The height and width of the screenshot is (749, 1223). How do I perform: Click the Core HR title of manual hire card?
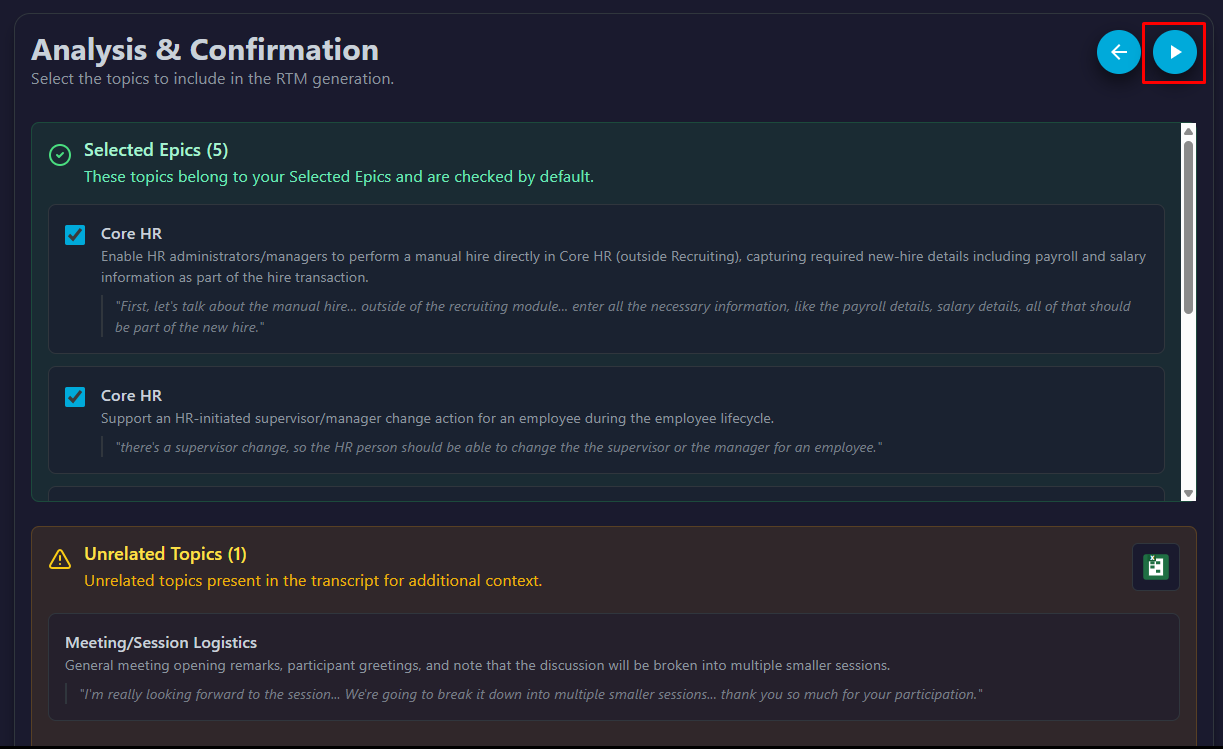click(131, 234)
